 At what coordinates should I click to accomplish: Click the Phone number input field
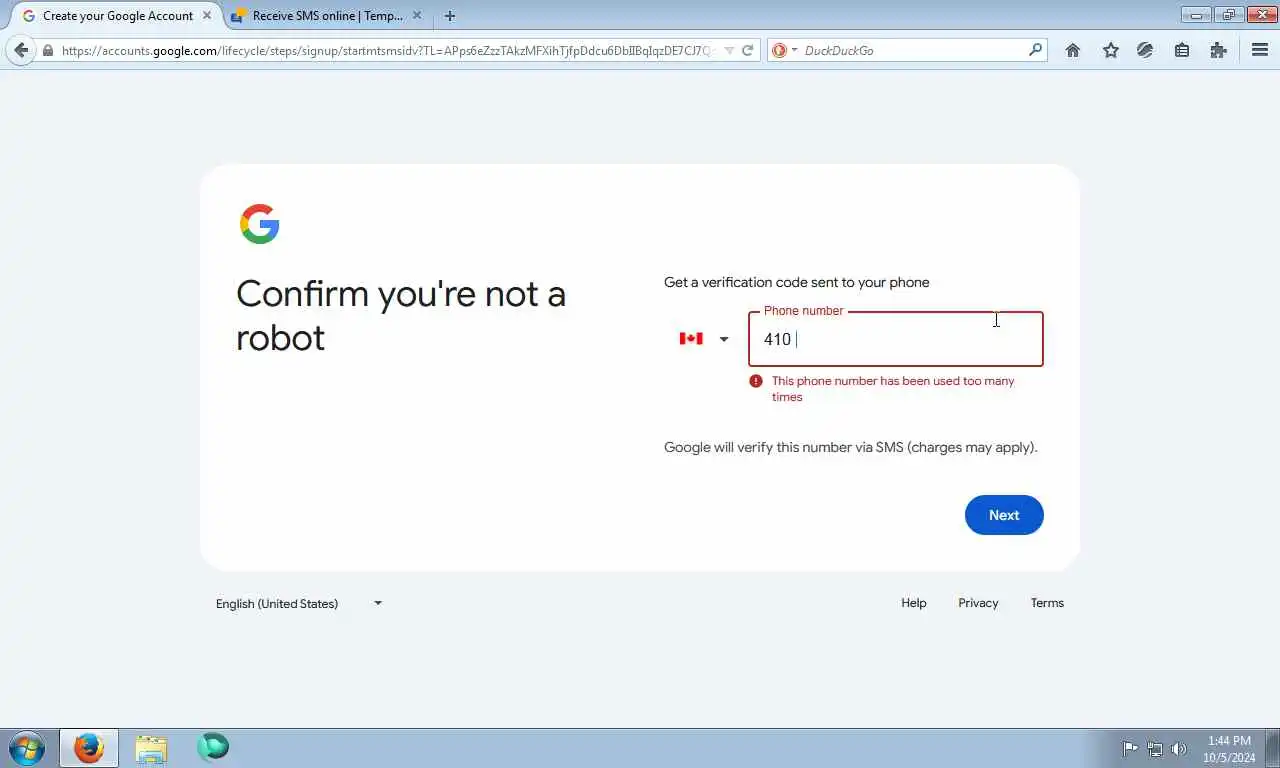point(895,339)
